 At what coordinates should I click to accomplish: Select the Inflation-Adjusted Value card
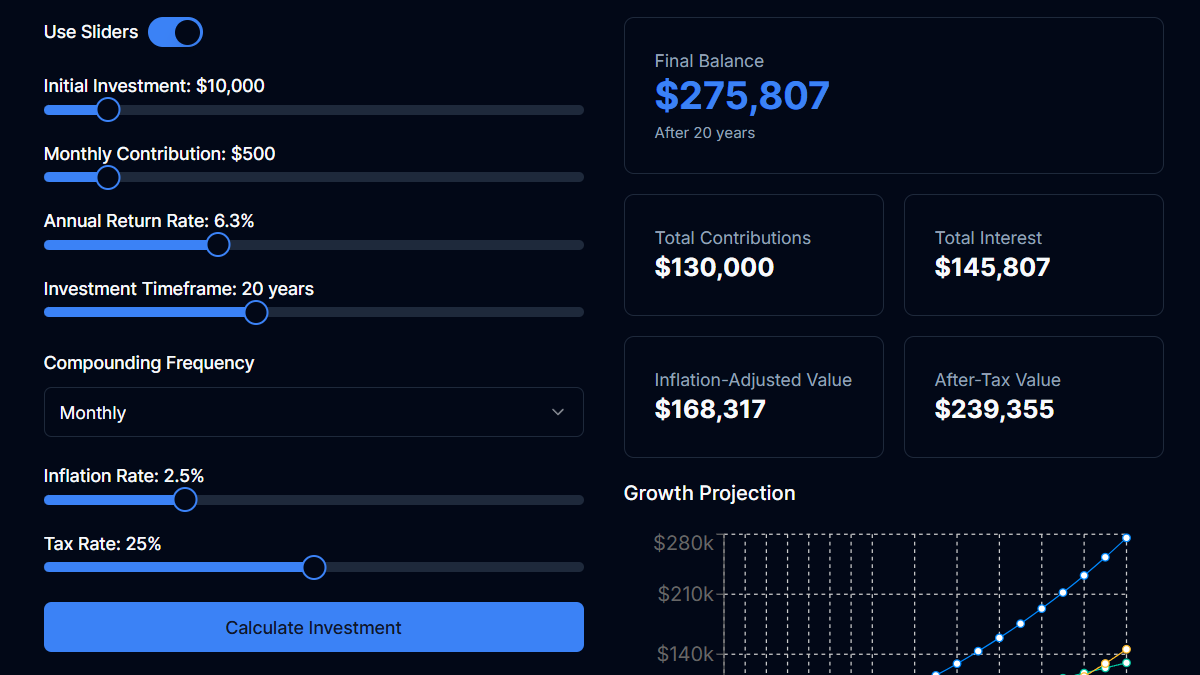[x=753, y=397]
